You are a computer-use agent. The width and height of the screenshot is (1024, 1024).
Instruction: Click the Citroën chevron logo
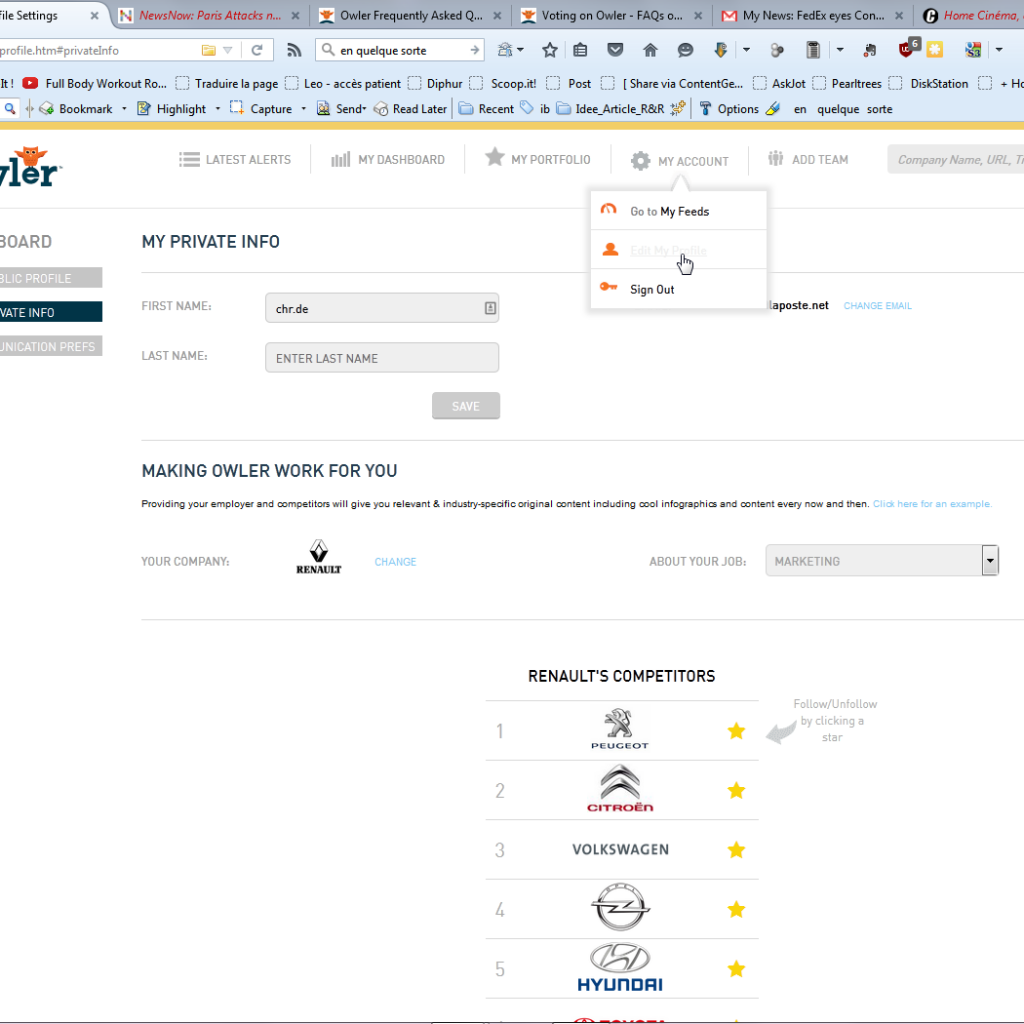(620, 789)
